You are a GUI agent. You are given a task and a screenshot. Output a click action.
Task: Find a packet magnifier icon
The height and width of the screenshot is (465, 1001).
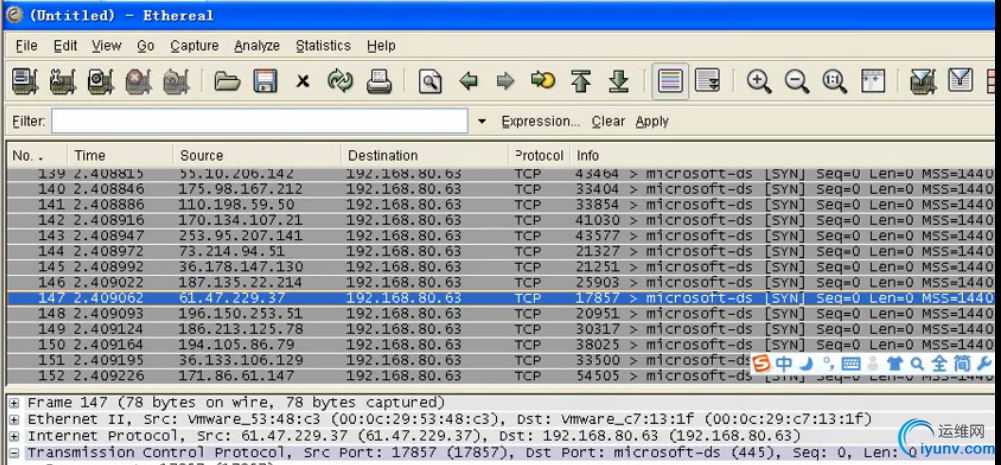pyautogui.click(x=430, y=81)
